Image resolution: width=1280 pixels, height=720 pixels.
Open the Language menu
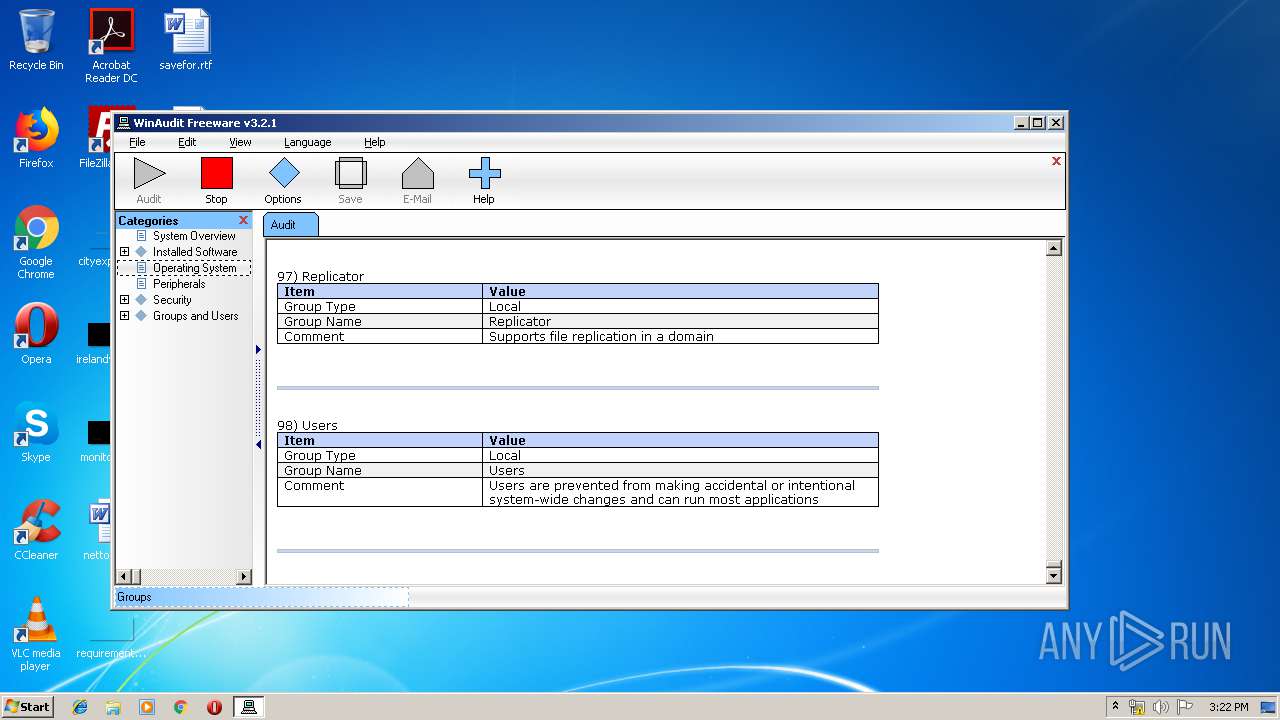coord(307,142)
